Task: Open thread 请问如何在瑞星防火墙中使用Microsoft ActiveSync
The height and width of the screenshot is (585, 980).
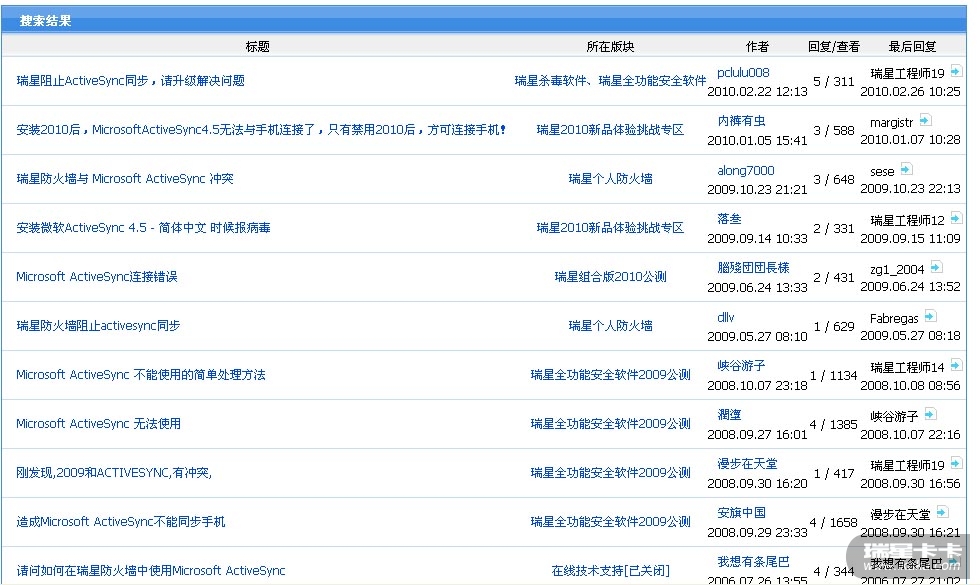Action: pos(151,571)
